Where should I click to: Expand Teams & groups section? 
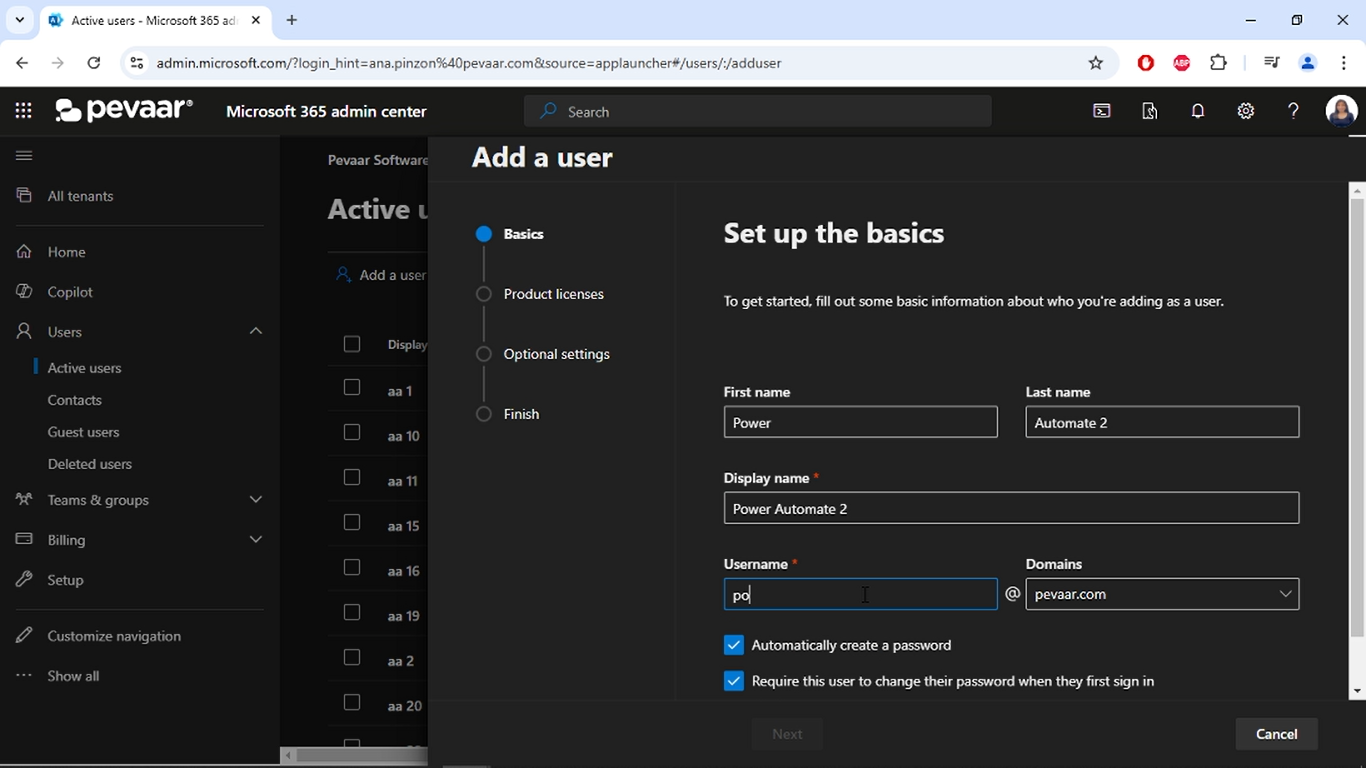[x=256, y=499]
